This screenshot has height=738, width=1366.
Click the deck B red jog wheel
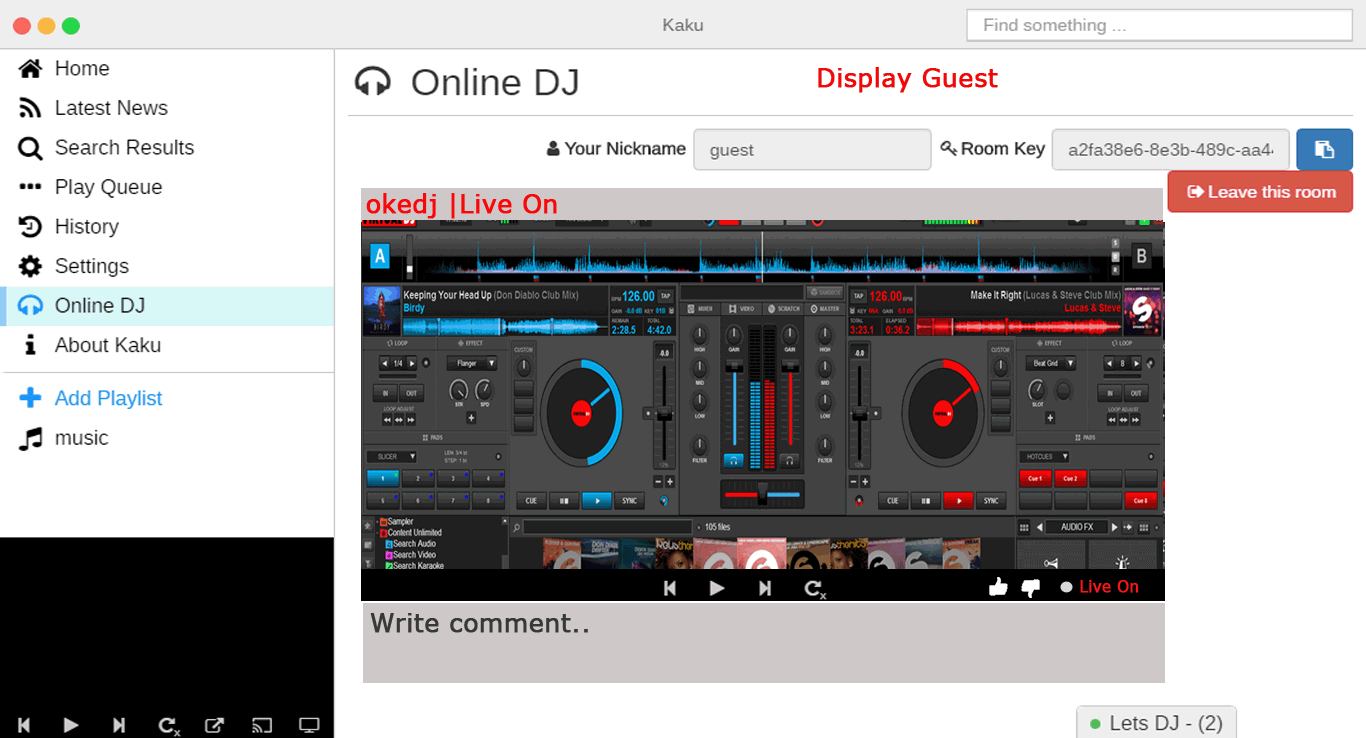942,411
